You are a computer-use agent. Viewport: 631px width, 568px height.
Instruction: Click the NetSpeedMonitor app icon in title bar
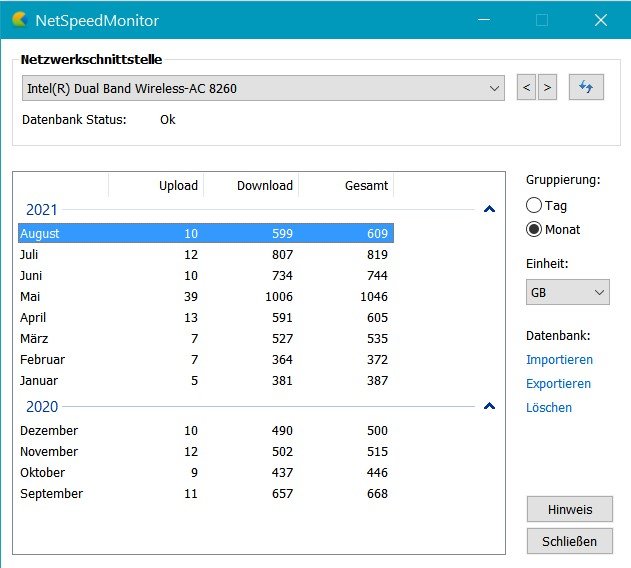(x=19, y=19)
